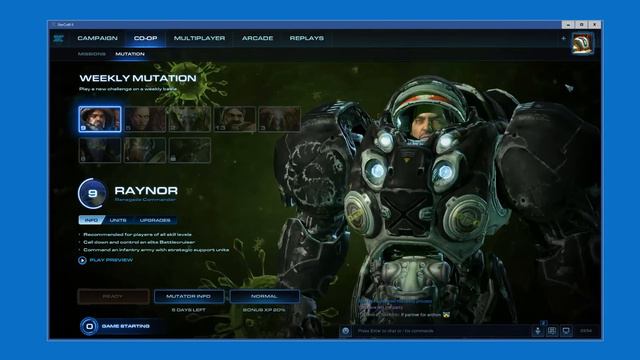Click the grid/groups icon in the bottom bar
This screenshot has width=640, height=360.
(552, 331)
